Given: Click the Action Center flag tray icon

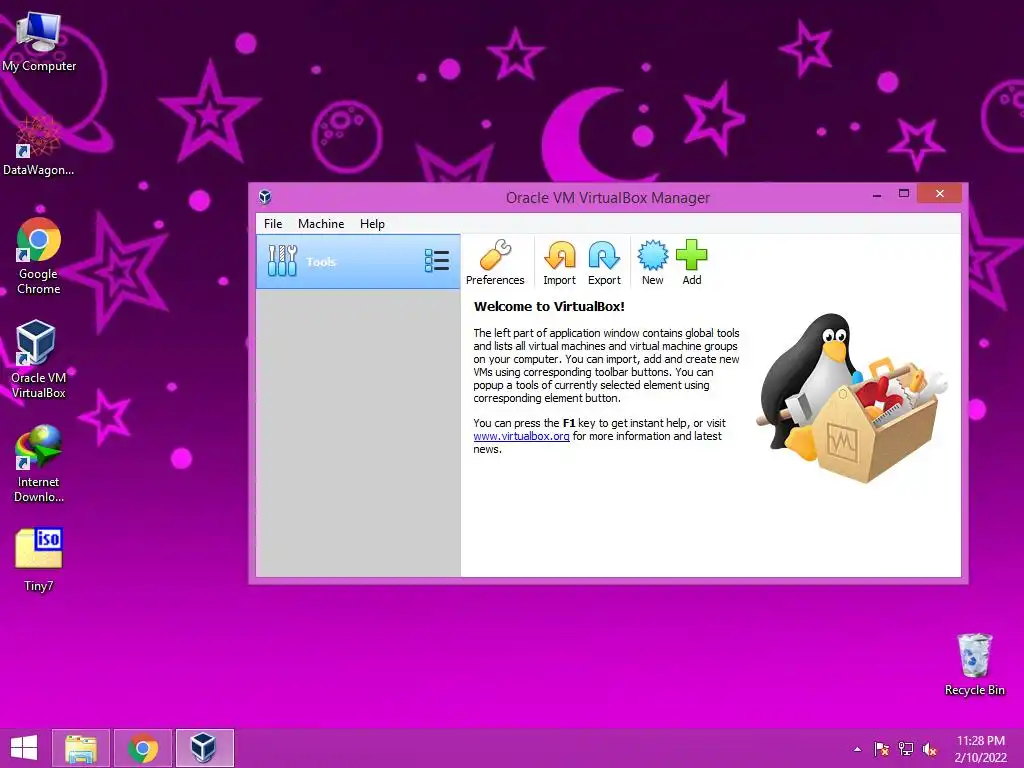Looking at the screenshot, I should 882,749.
